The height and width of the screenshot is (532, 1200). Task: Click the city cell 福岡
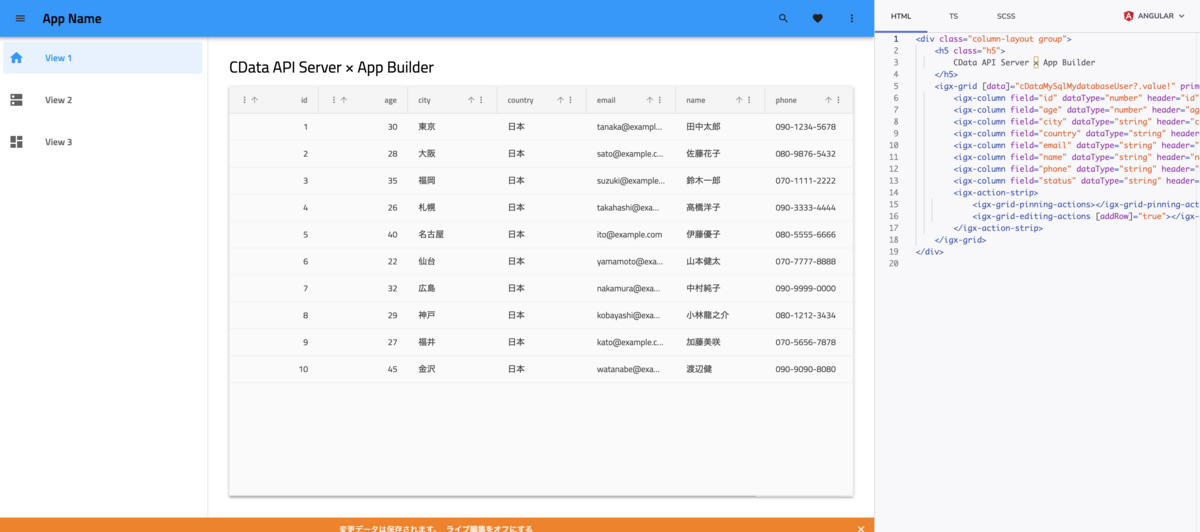426,181
